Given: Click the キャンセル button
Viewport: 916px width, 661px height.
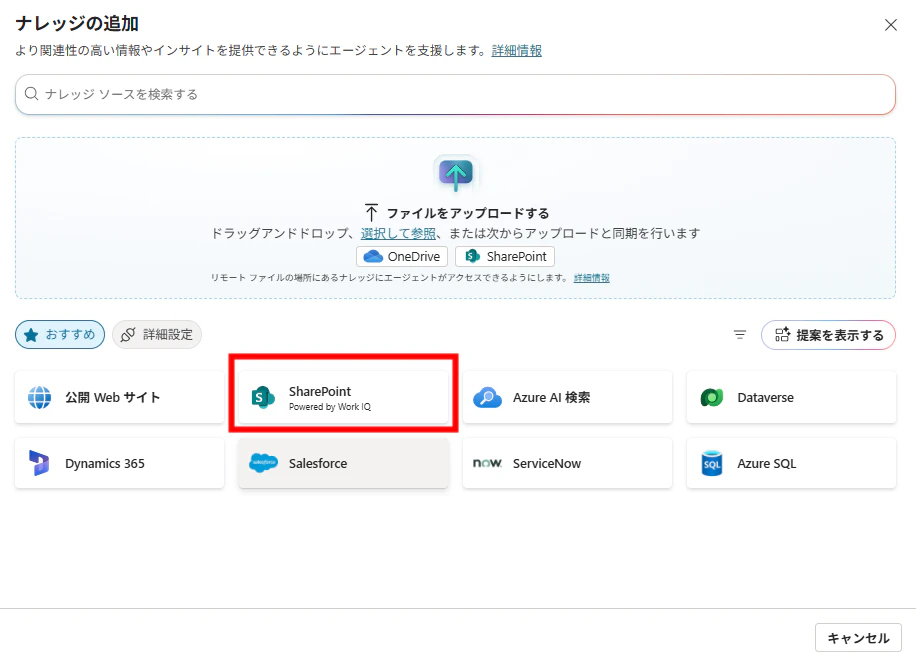Looking at the screenshot, I should [x=858, y=638].
